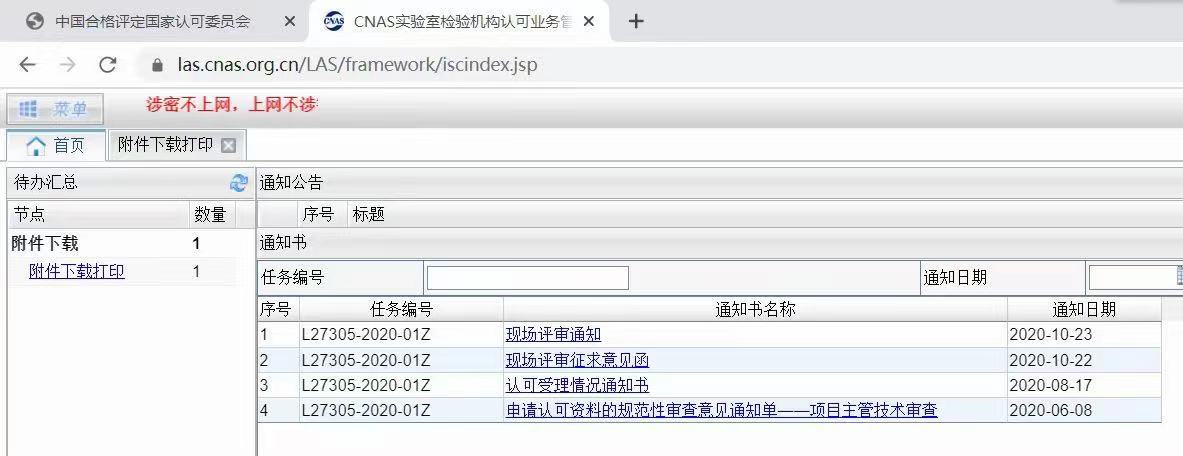Image resolution: width=1183 pixels, height=456 pixels.
Task: Click the 通知日期 date input field
Action: [x=1134, y=278]
